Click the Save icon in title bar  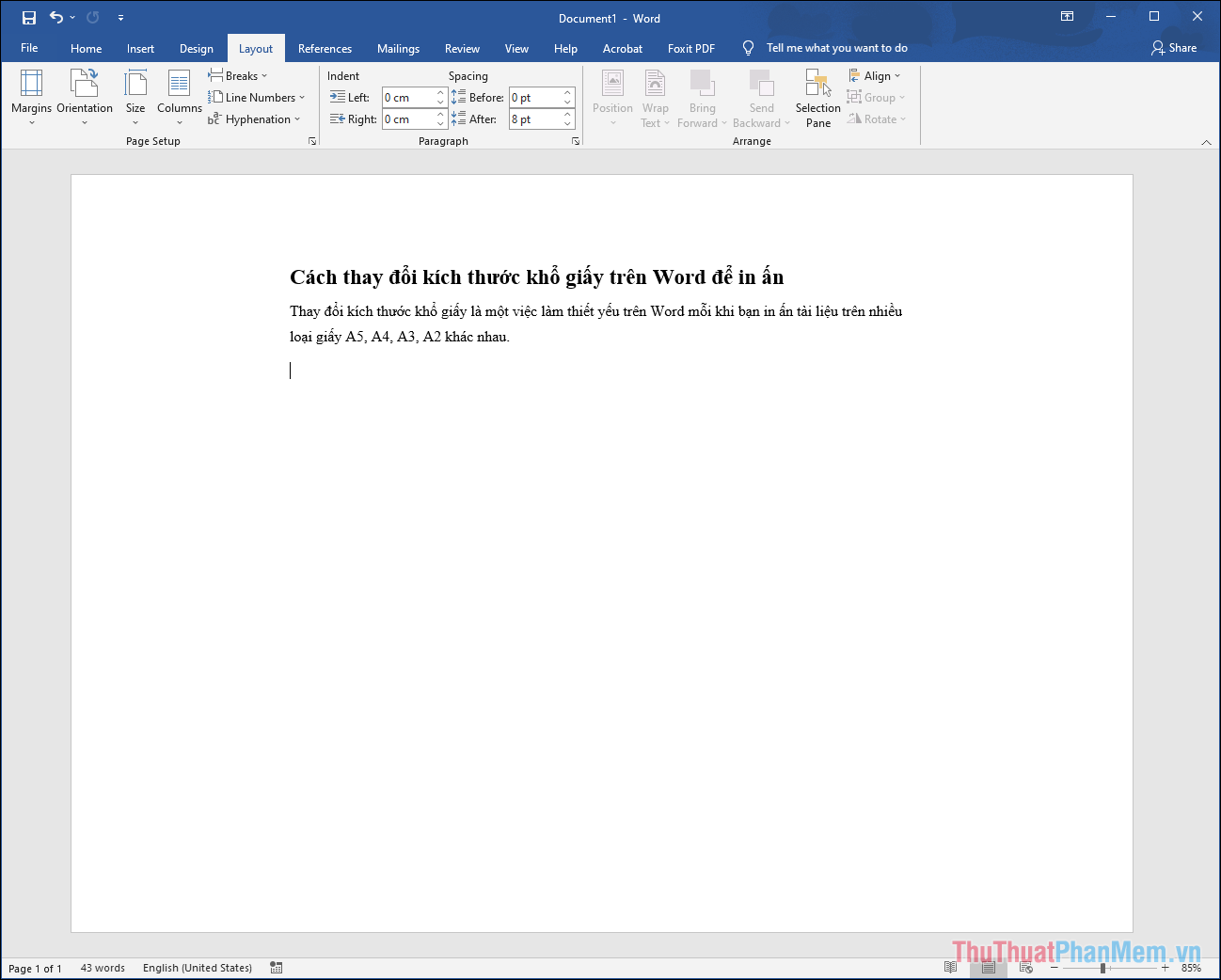(x=29, y=18)
